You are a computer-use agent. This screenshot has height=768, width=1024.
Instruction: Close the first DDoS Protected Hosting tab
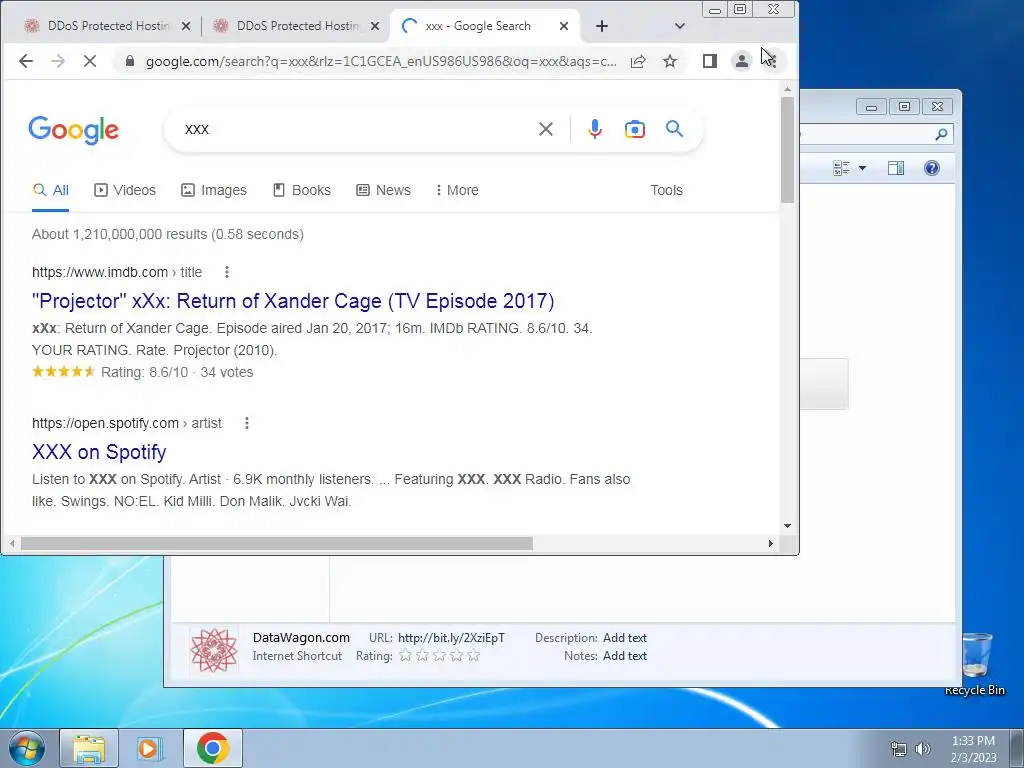tap(186, 26)
